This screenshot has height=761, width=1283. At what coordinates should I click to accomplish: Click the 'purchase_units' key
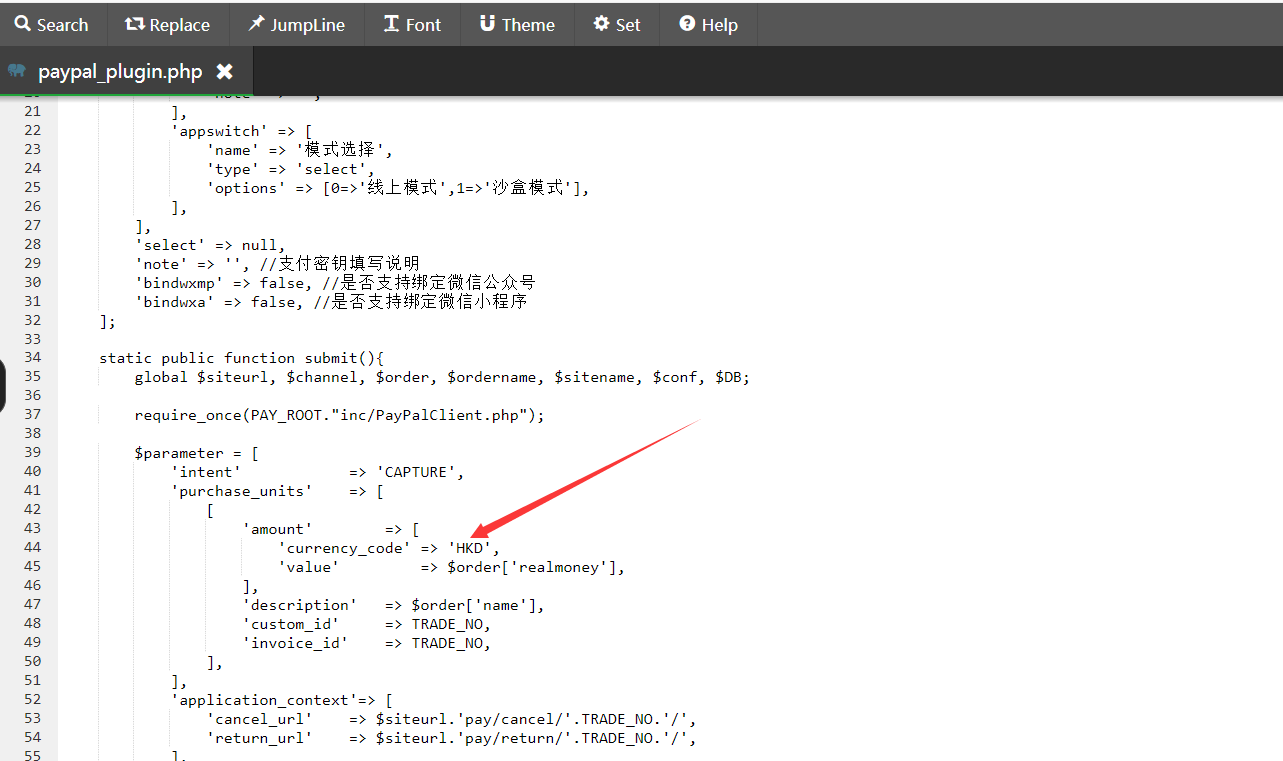(242, 491)
